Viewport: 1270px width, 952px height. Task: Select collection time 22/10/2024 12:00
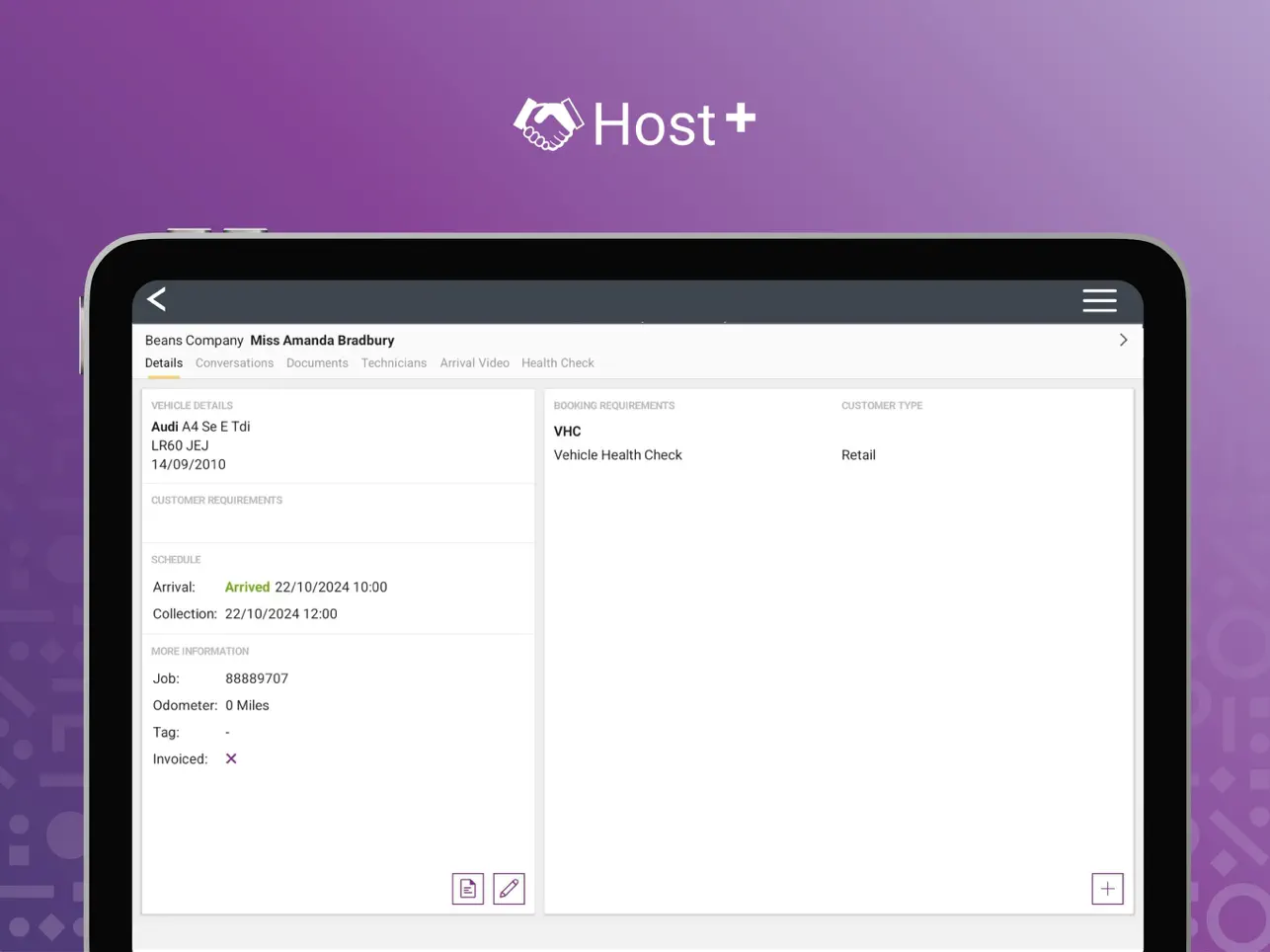click(x=281, y=613)
